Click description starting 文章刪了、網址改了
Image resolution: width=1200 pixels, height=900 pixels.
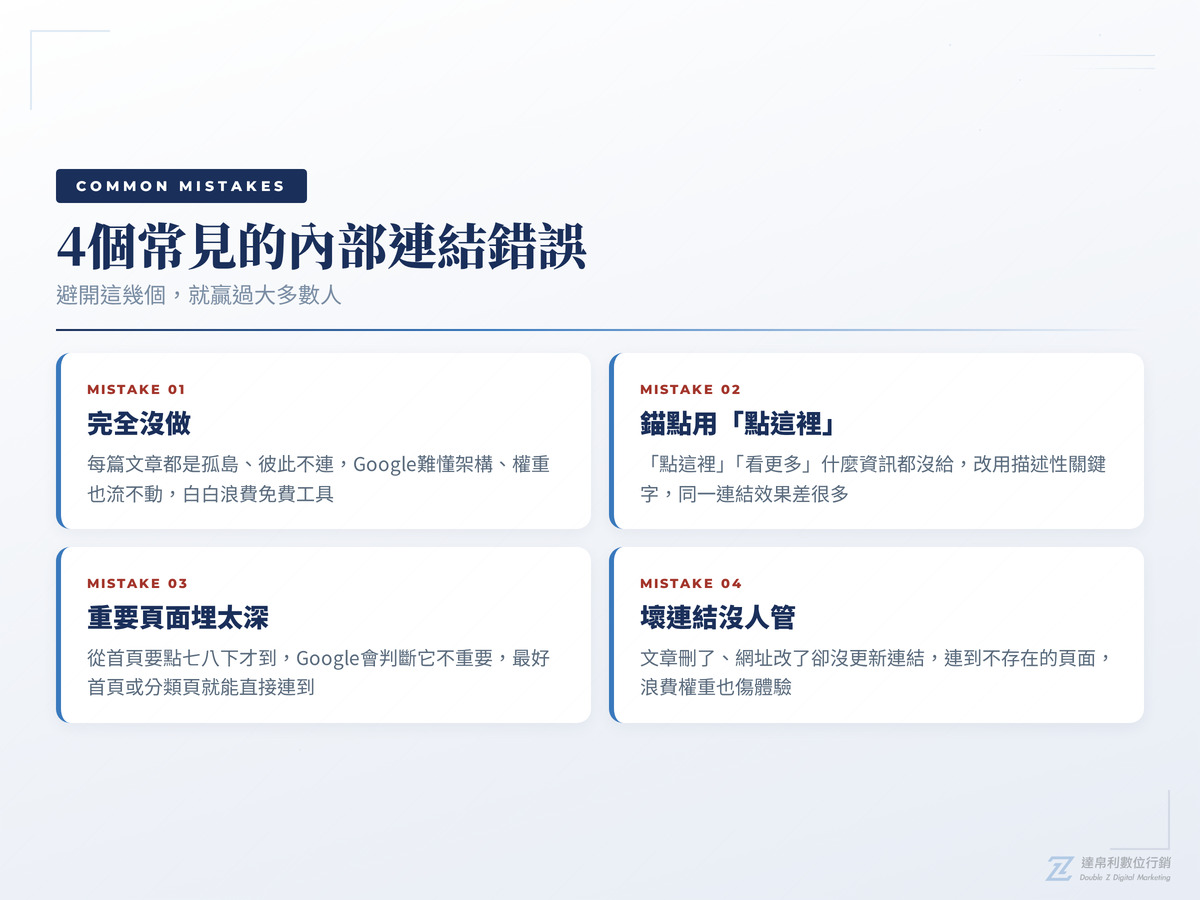877,673
